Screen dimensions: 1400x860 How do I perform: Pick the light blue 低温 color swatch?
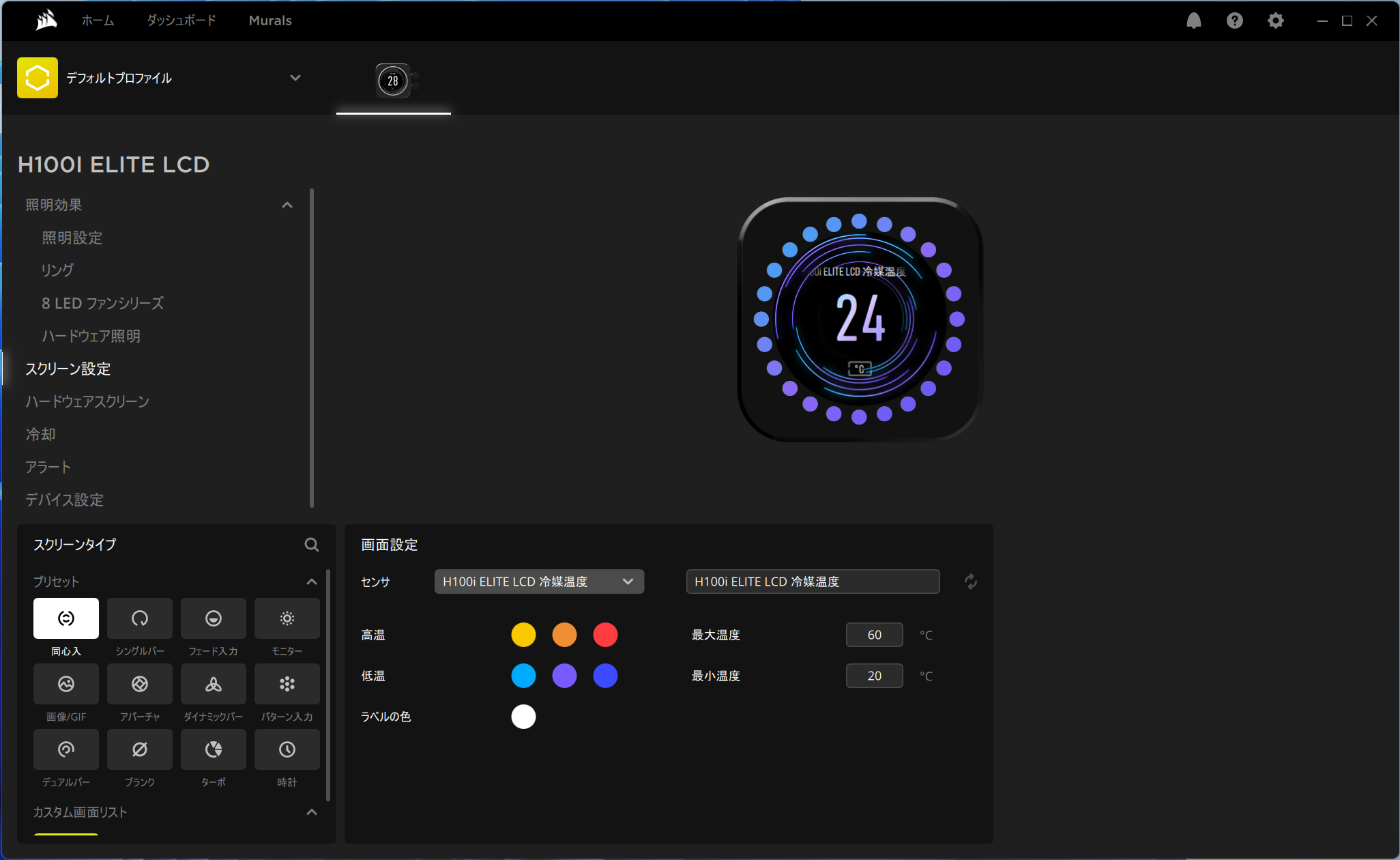(x=523, y=676)
